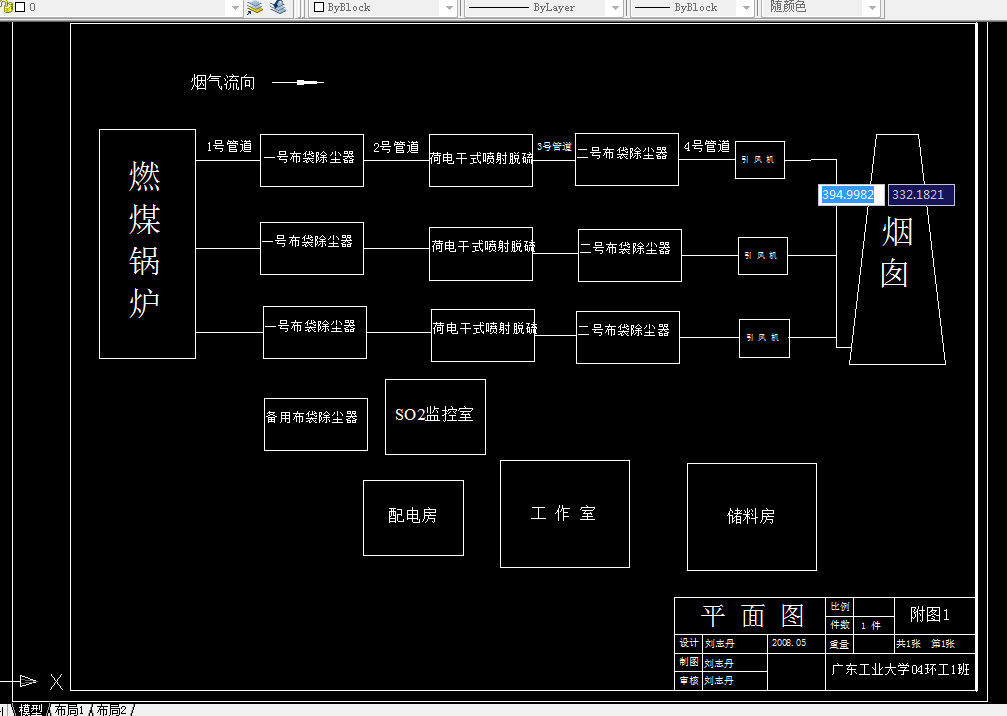Image resolution: width=1007 pixels, height=716 pixels.
Task: Open the layer selection dropdown showing 0
Action: tap(236, 8)
